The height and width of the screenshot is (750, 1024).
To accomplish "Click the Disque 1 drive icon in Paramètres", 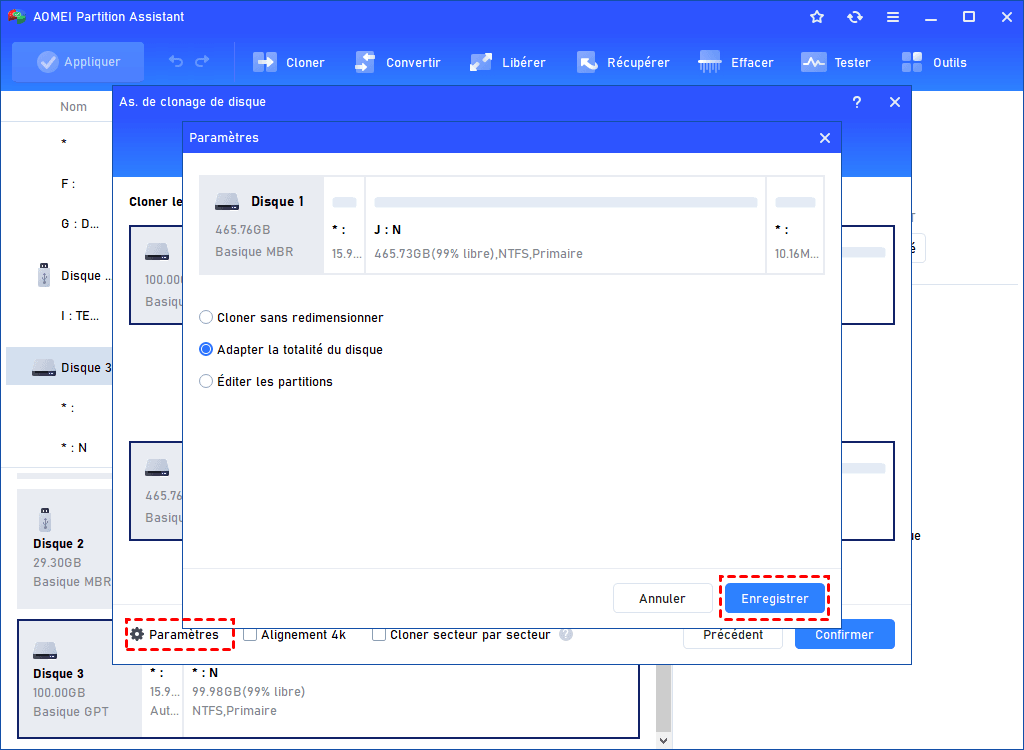I will (x=227, y=201).
